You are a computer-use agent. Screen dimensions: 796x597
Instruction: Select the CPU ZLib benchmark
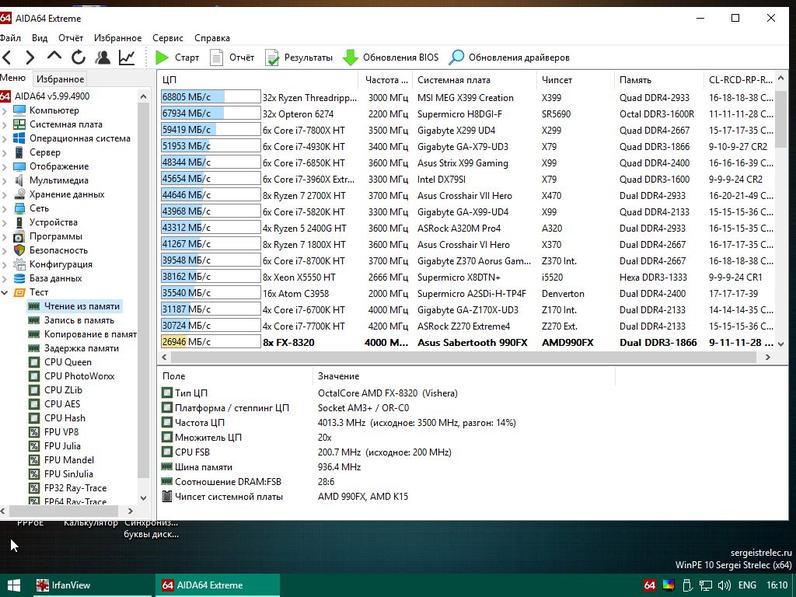(63, 390)
